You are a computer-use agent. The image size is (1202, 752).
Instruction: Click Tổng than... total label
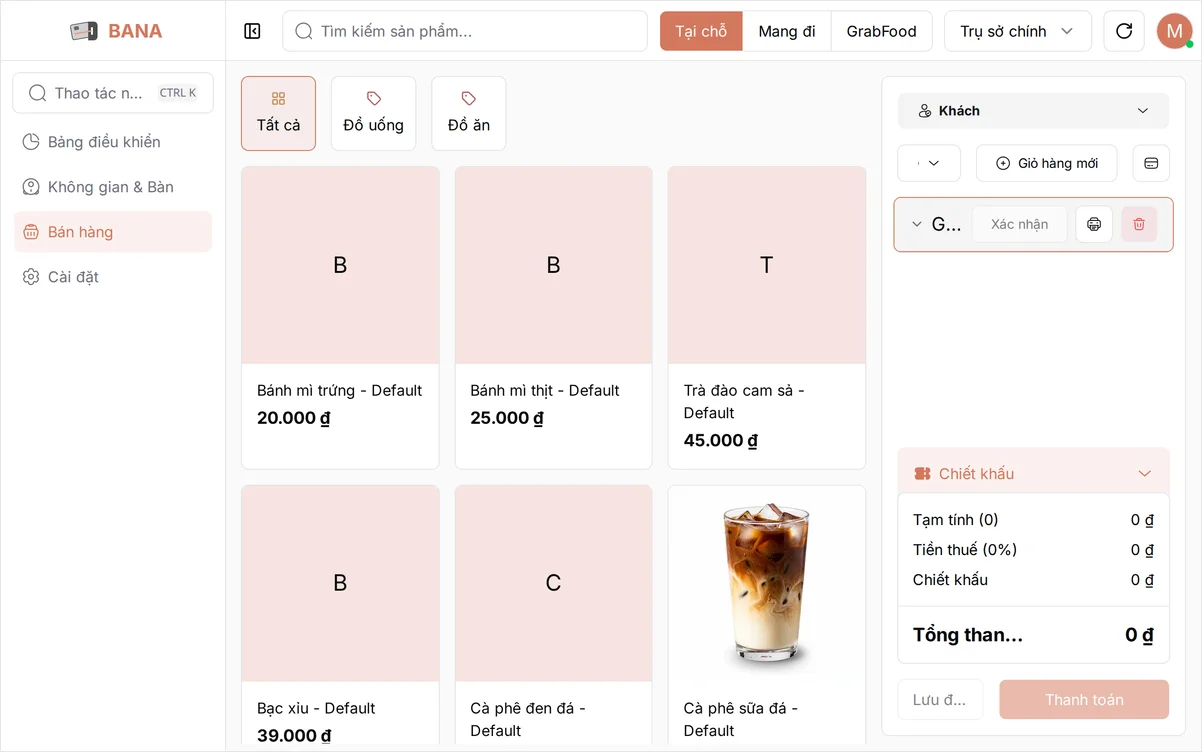(x=968, y=635)
